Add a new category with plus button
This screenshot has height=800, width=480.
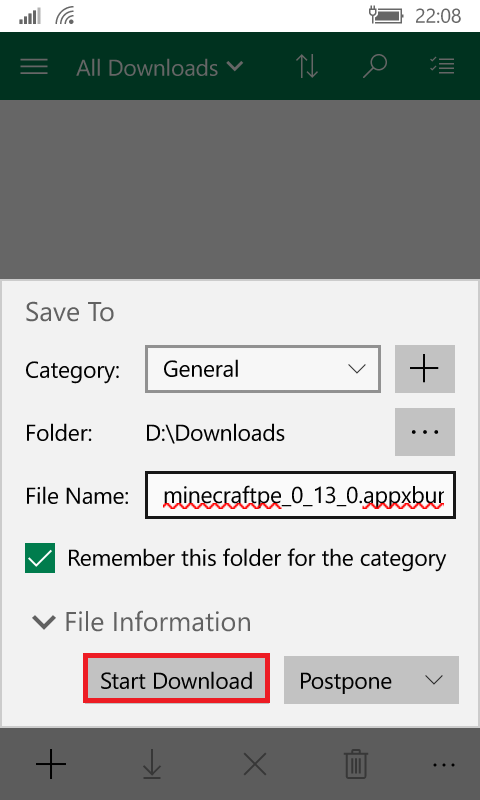425,369
